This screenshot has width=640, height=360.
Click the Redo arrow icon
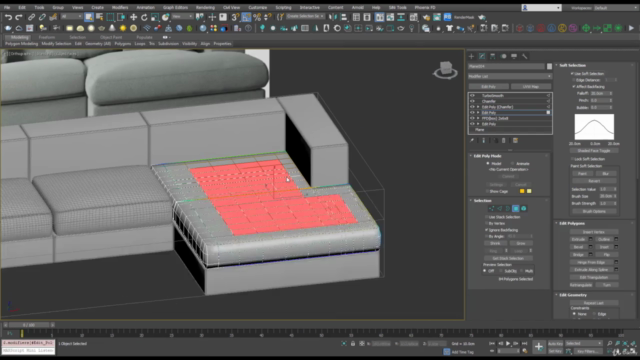coord(19,17)
